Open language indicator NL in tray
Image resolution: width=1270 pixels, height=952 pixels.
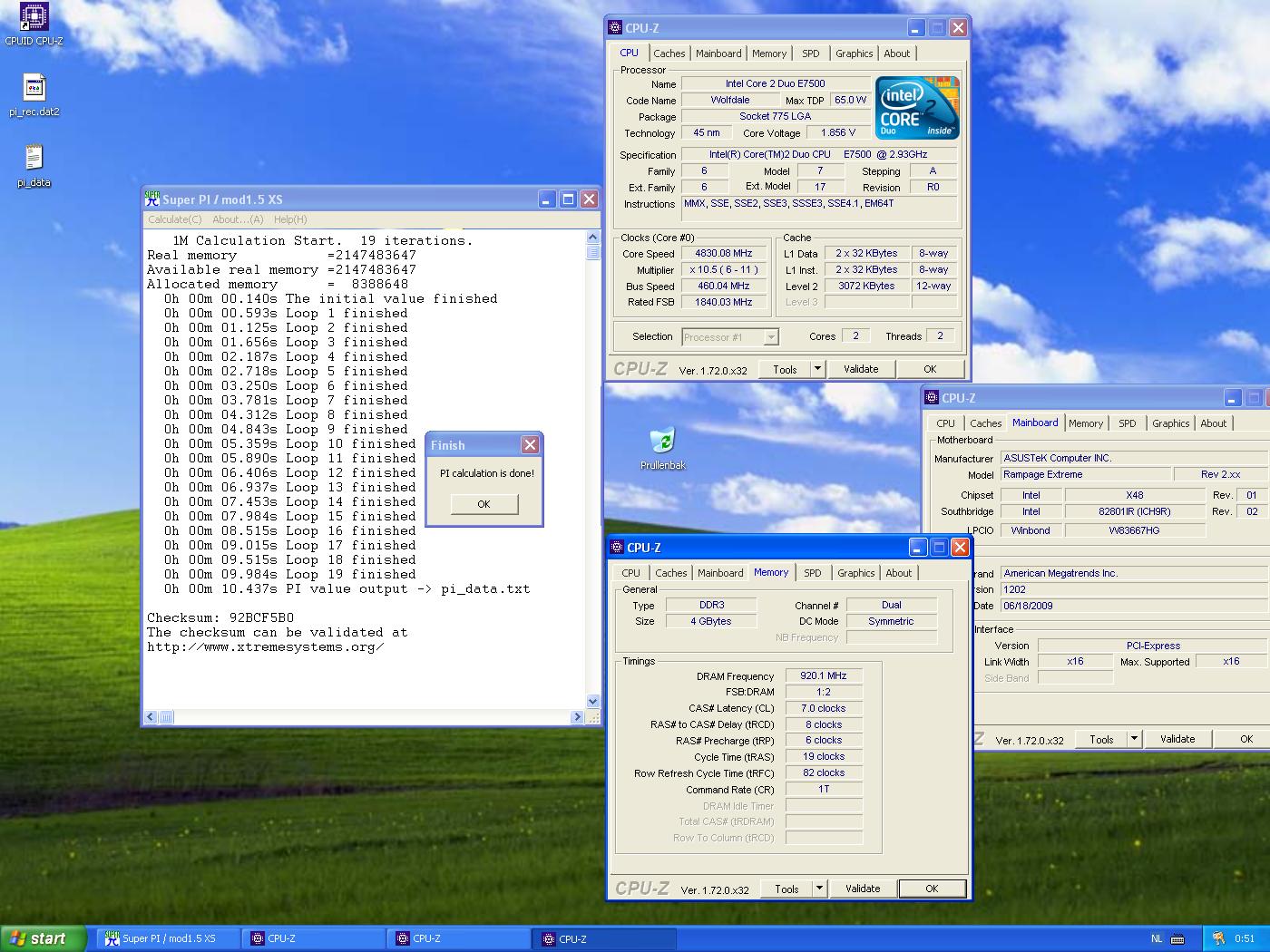coord(1157,939)
